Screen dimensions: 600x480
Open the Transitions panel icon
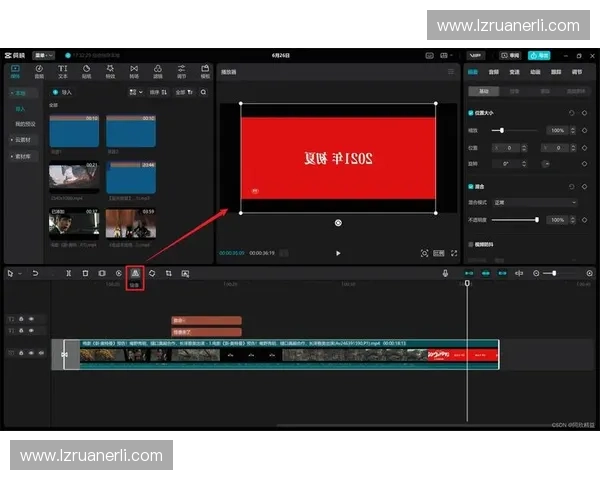coord(134,71)
